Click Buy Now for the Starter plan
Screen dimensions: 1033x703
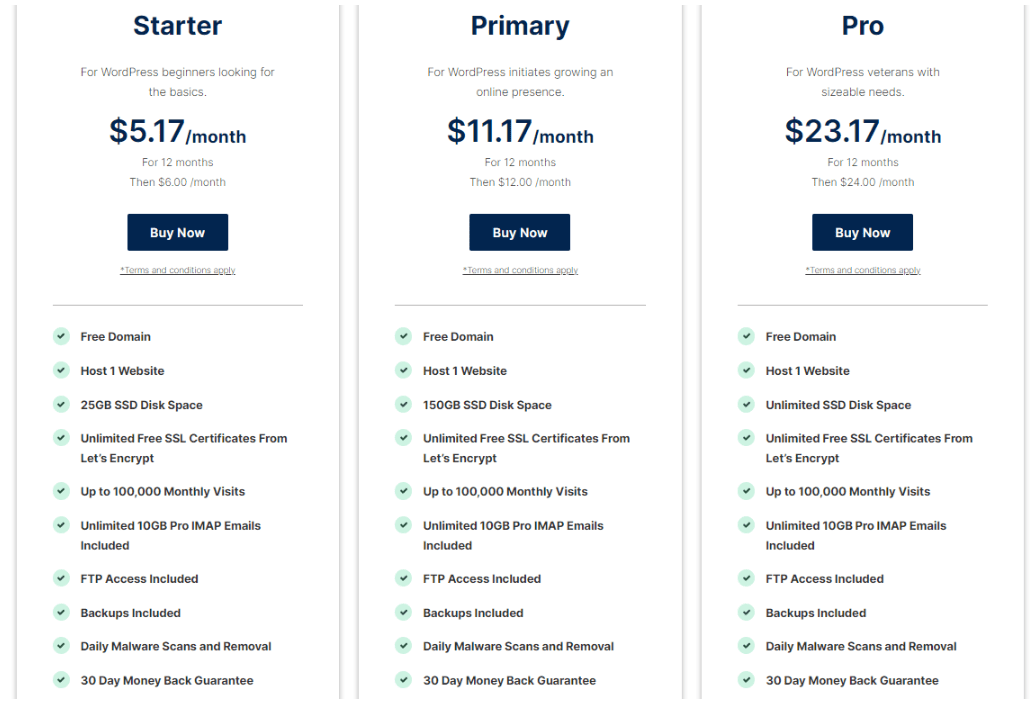point(177,232)
